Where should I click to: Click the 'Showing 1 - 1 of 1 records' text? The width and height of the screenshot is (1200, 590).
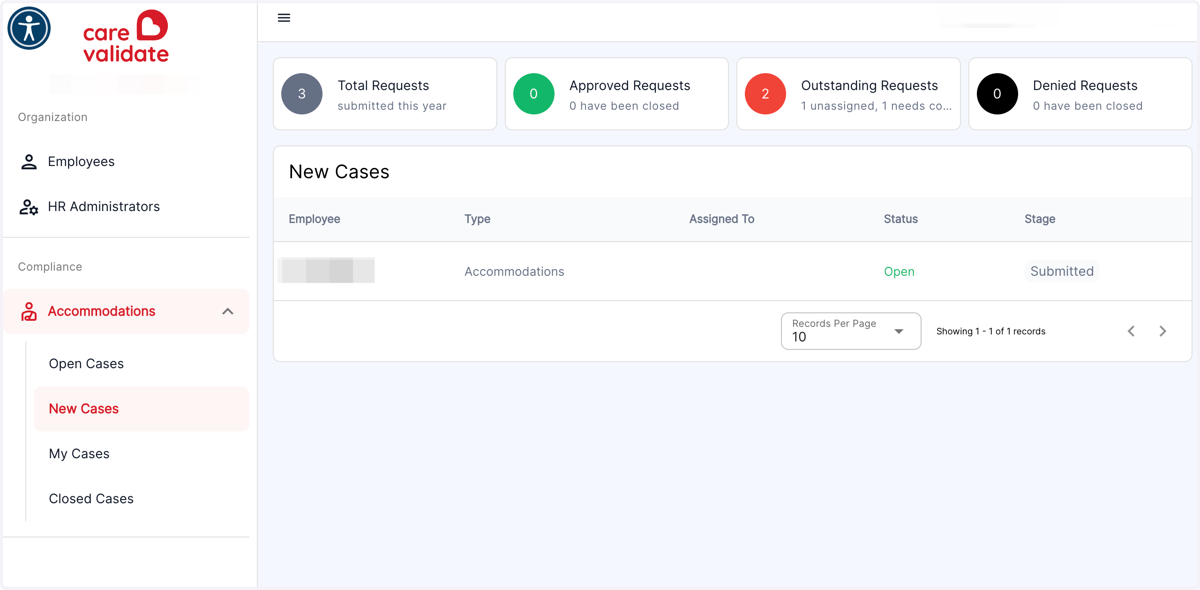pos(991,331)
